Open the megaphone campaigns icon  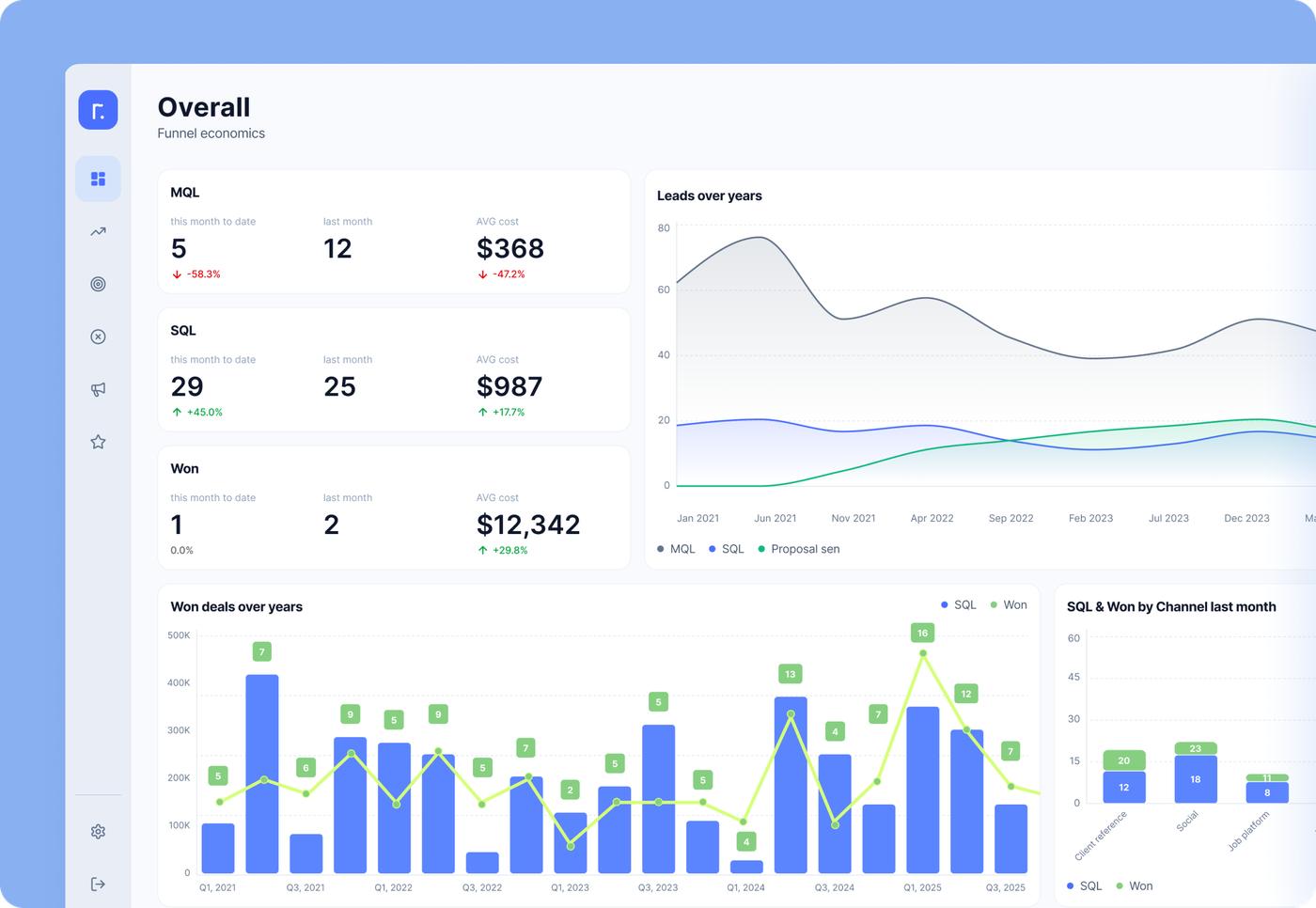pos(98,389)
